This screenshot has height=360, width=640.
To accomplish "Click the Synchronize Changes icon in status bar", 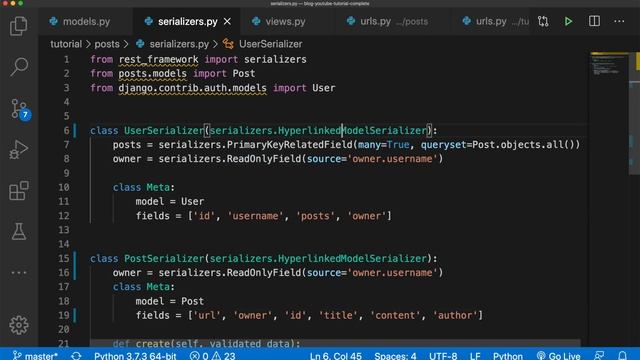I will click(x=76, y=356).
